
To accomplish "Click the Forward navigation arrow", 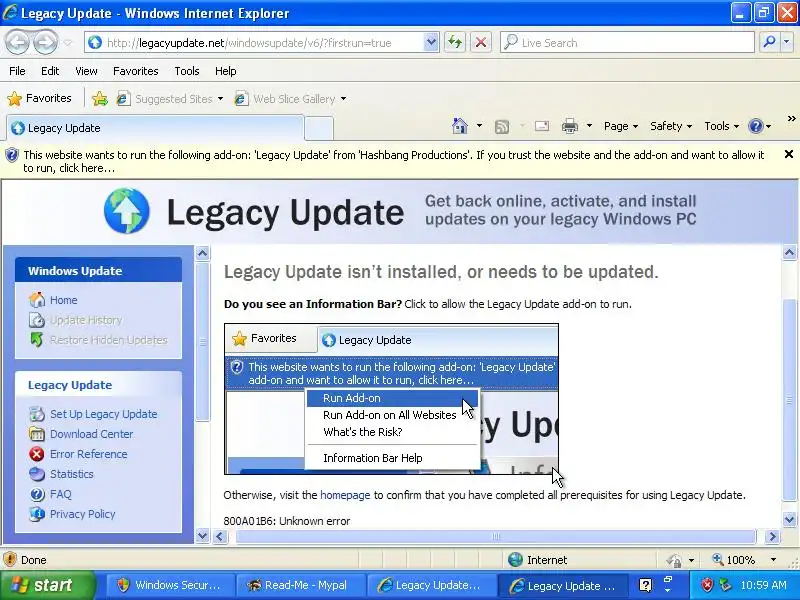I will [45, 42].
